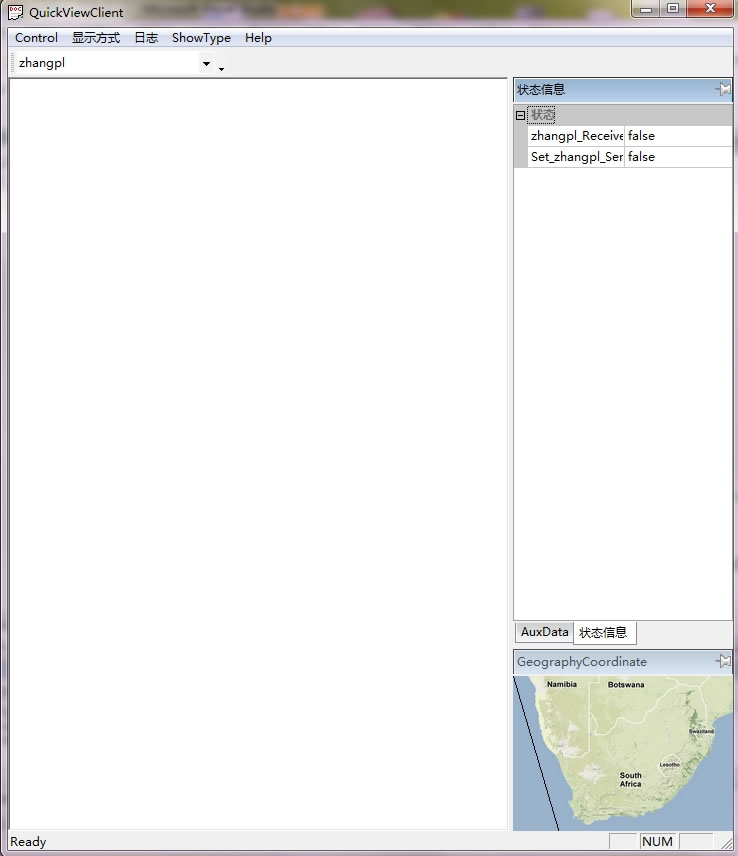Switch to the 状态信息 tab
Screen dimensions: 738x856
point(604,633)
